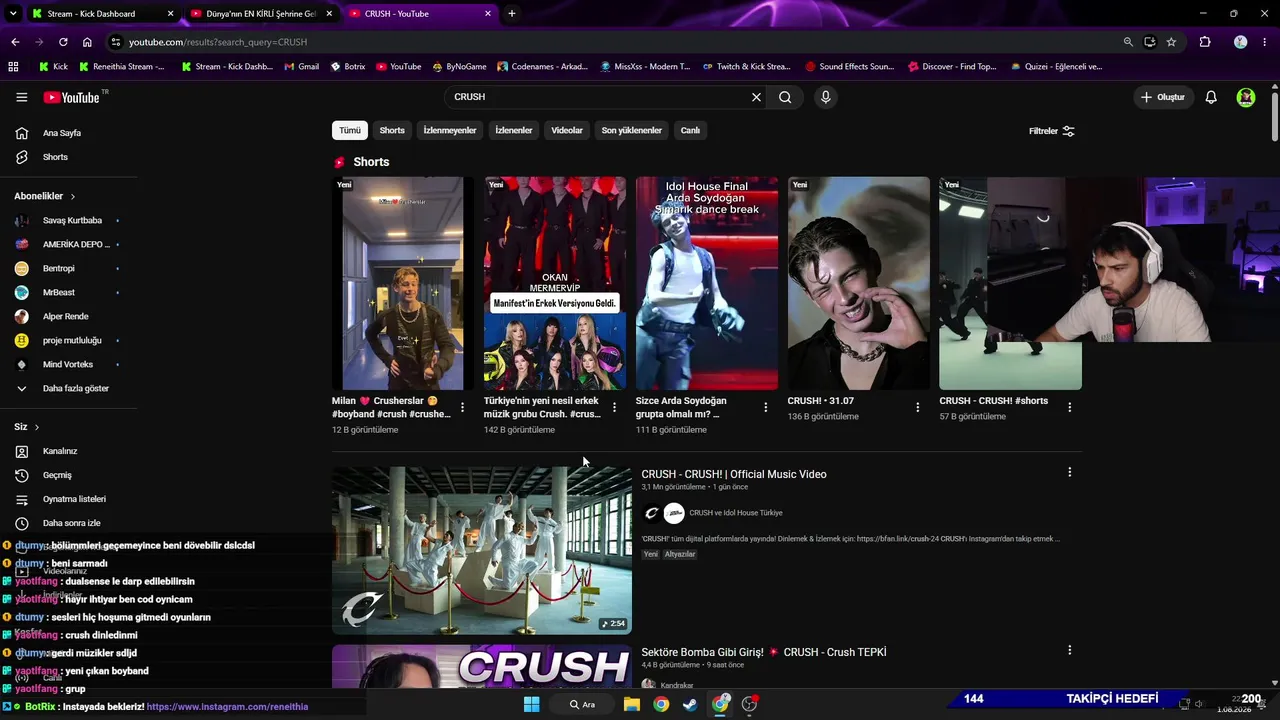Image resolution: width=1280 pixels, height=720 pixels.
Task: Select the Videolar filter chip
Action: [x=567, y=130]
